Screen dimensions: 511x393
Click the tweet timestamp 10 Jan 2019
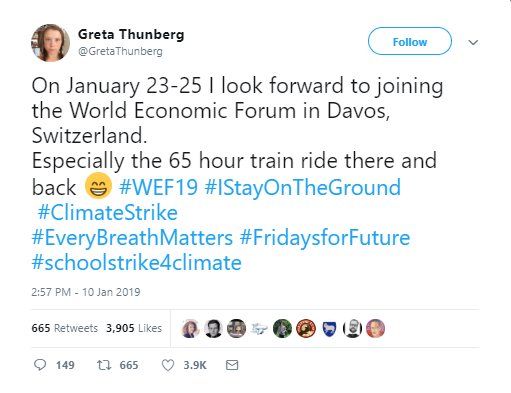pyautogui.click(x=111, y=292)
